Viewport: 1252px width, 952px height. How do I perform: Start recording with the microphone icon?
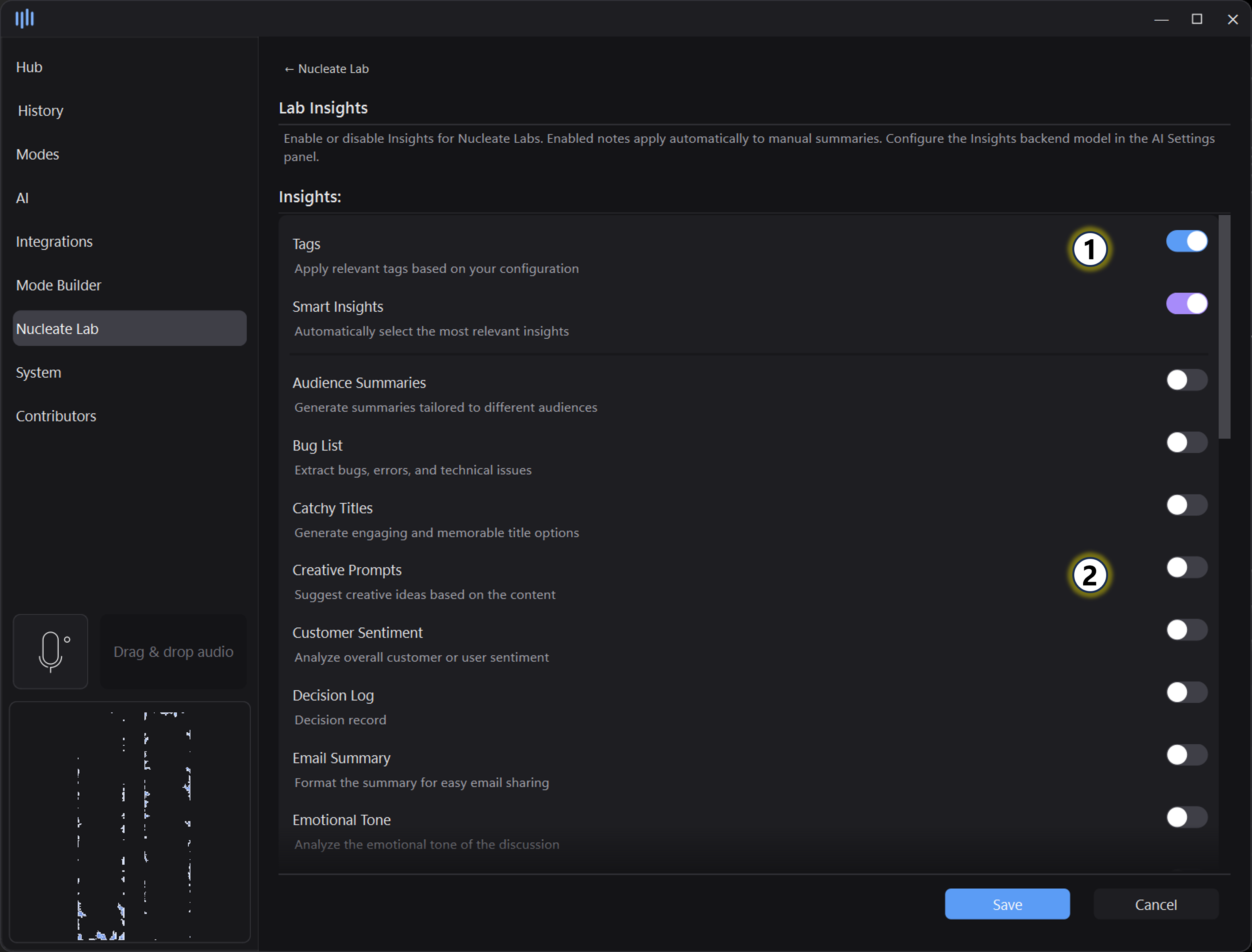point(50,652)
